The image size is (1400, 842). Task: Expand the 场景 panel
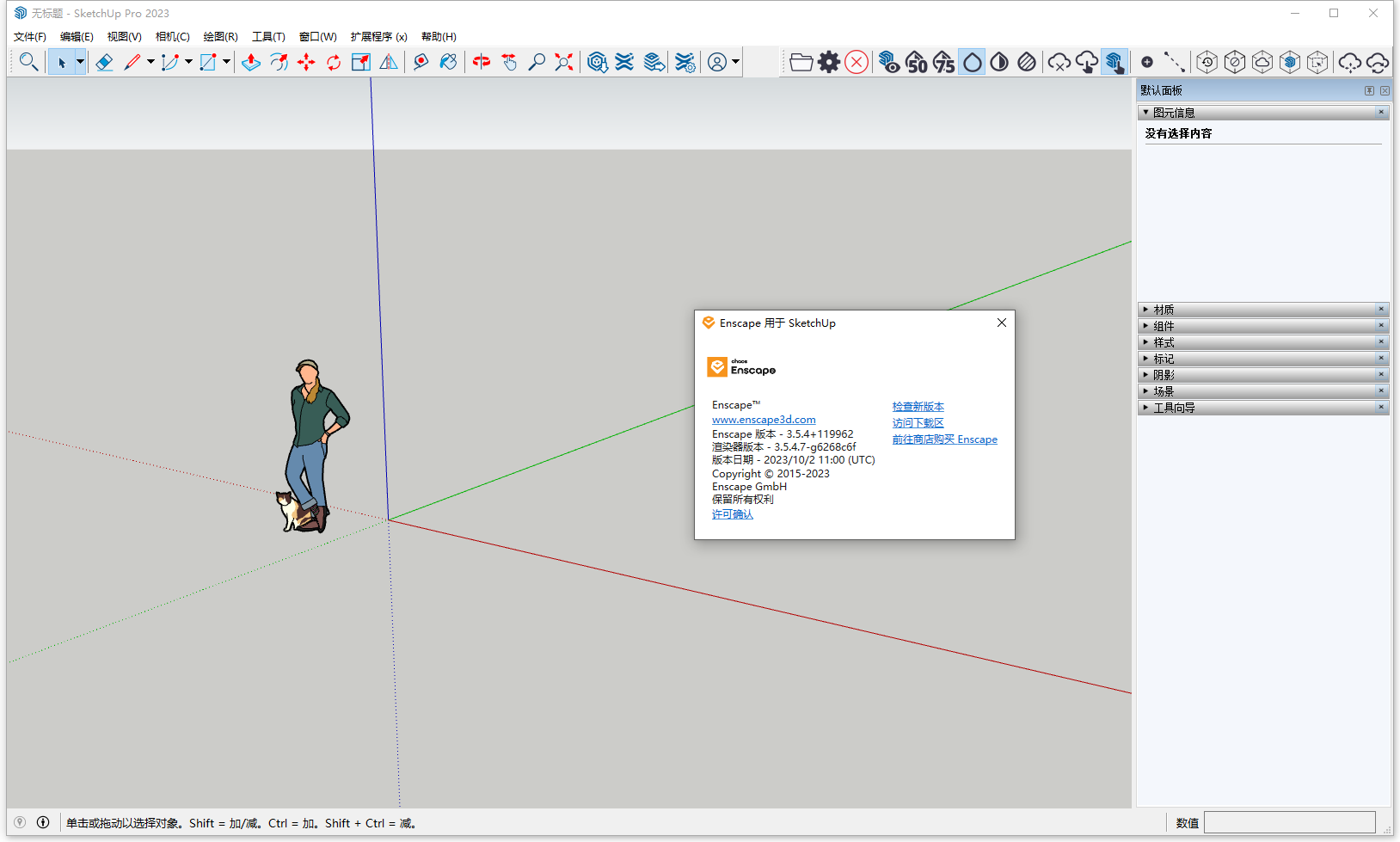coord(1263,391)
